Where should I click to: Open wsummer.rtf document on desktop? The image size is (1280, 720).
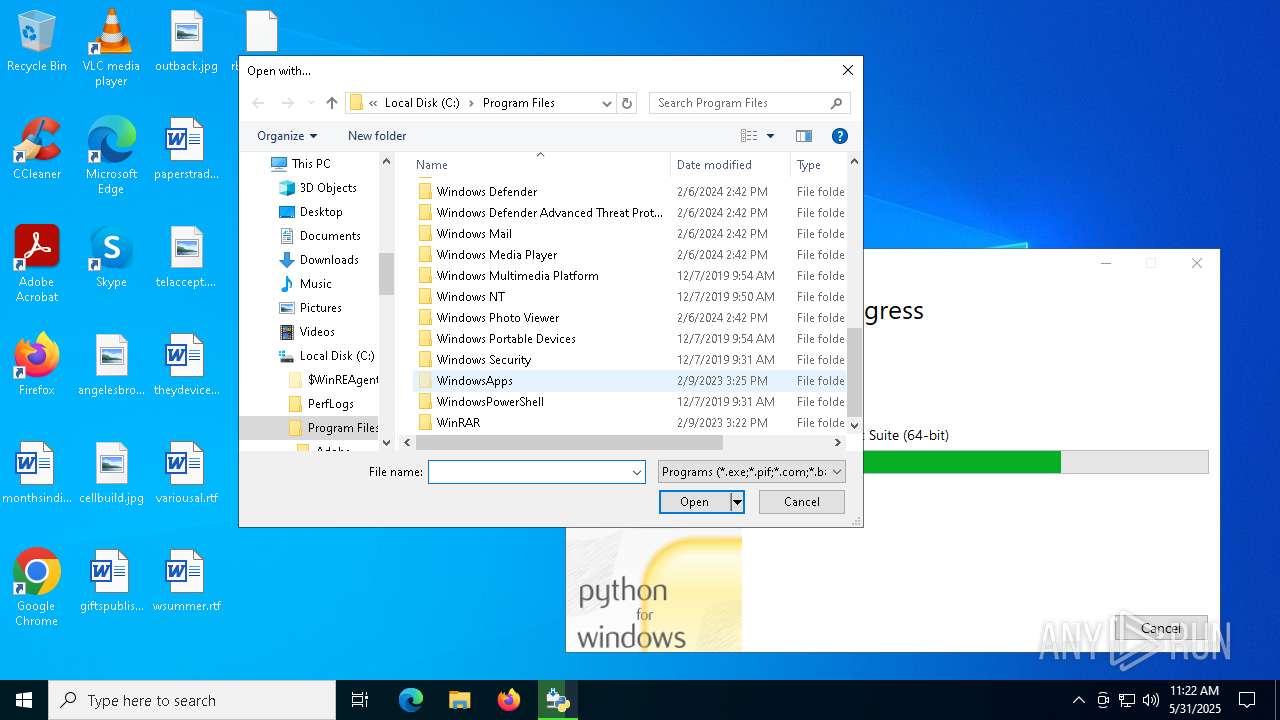point(186,581)
